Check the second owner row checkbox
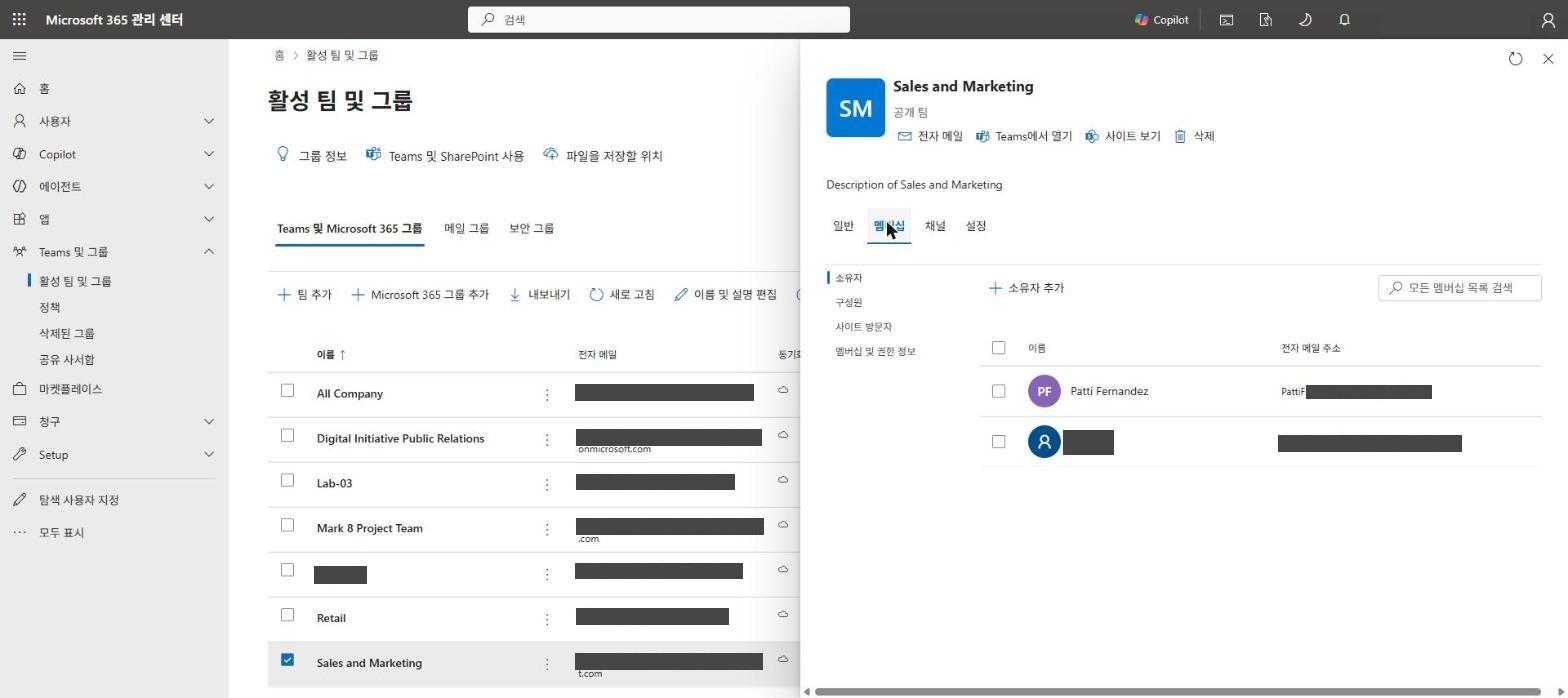The image size is (1568, 698). click(x=998, y=441)
